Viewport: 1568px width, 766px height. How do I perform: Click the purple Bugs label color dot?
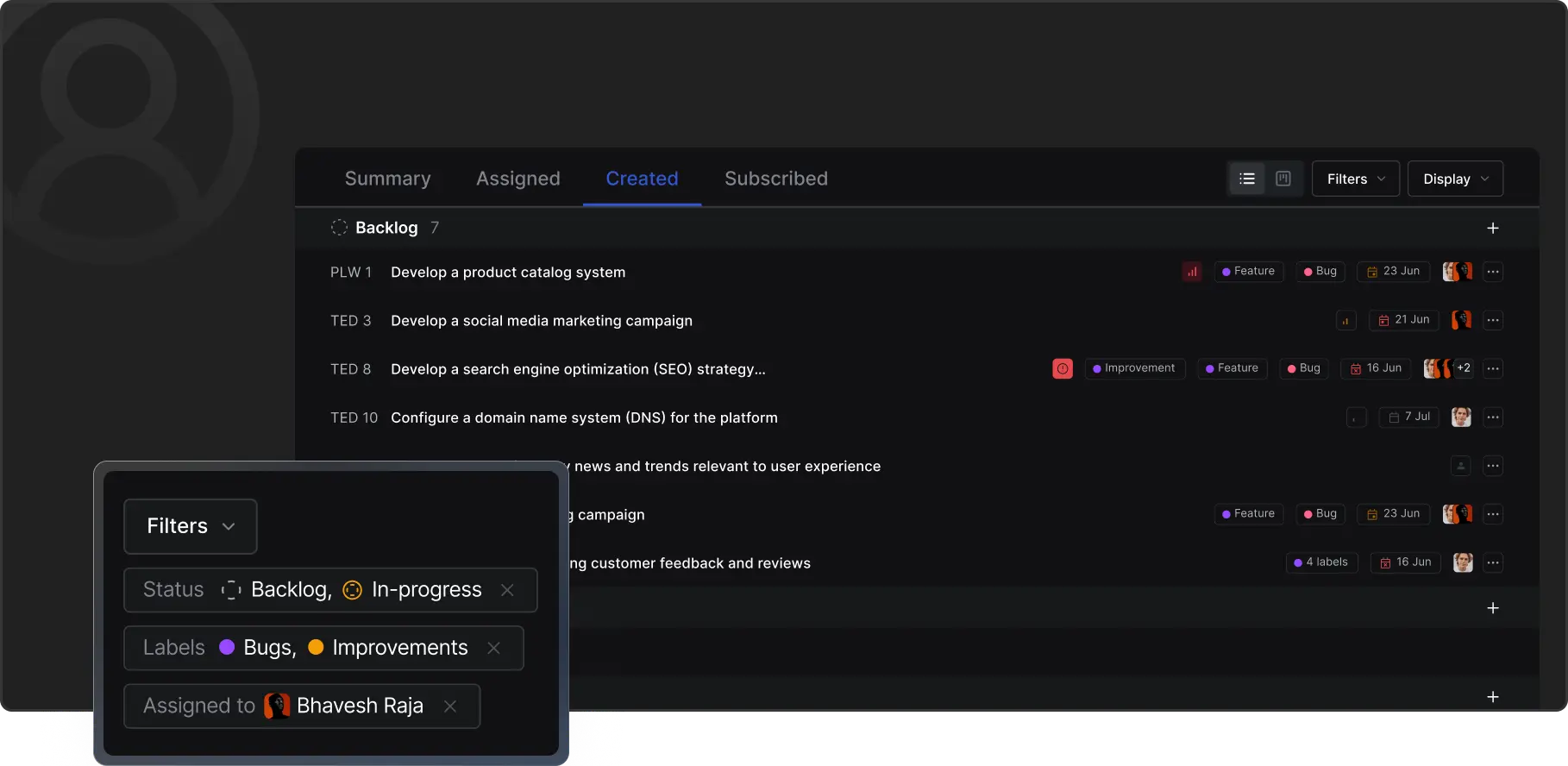[x=227, y=648]
